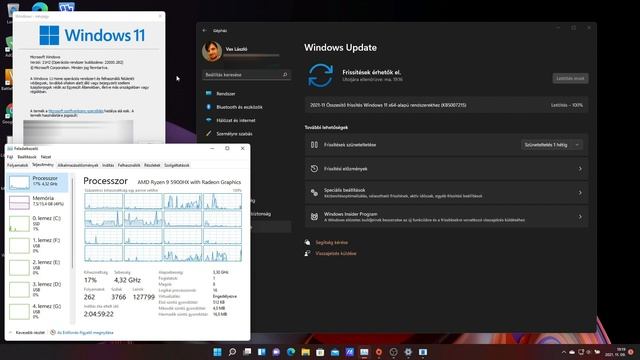
Task: Open File Explorer from the taskbar
Action: tap(306, 352)
